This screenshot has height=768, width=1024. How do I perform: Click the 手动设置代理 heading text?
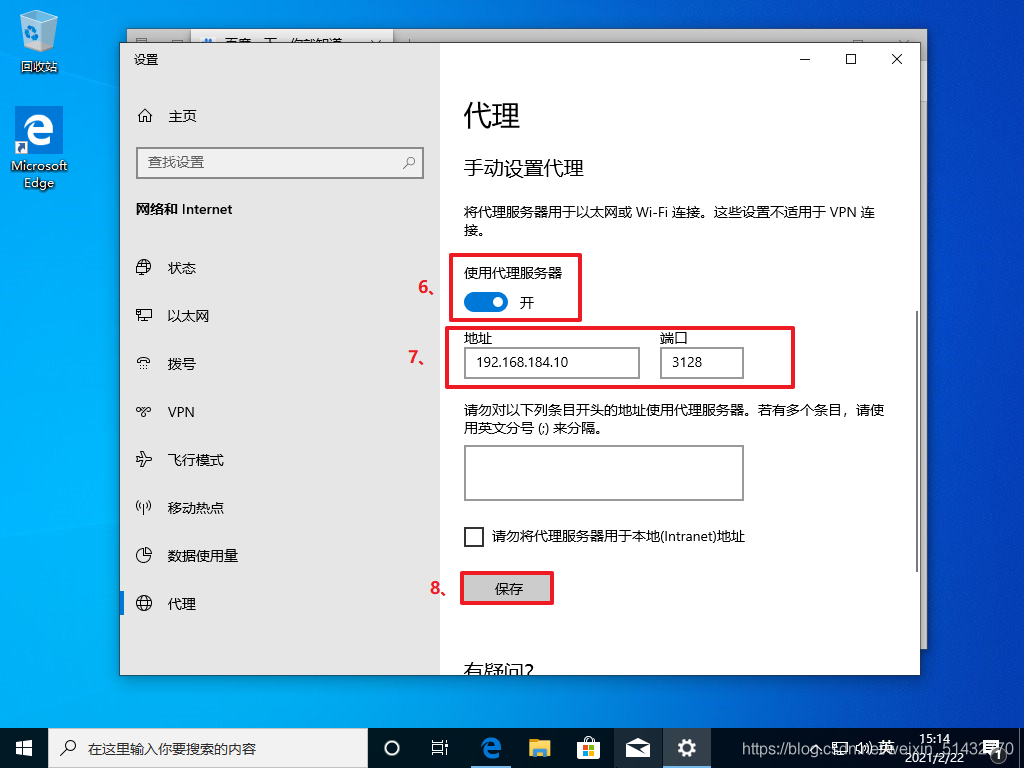[x=524, y=168]
